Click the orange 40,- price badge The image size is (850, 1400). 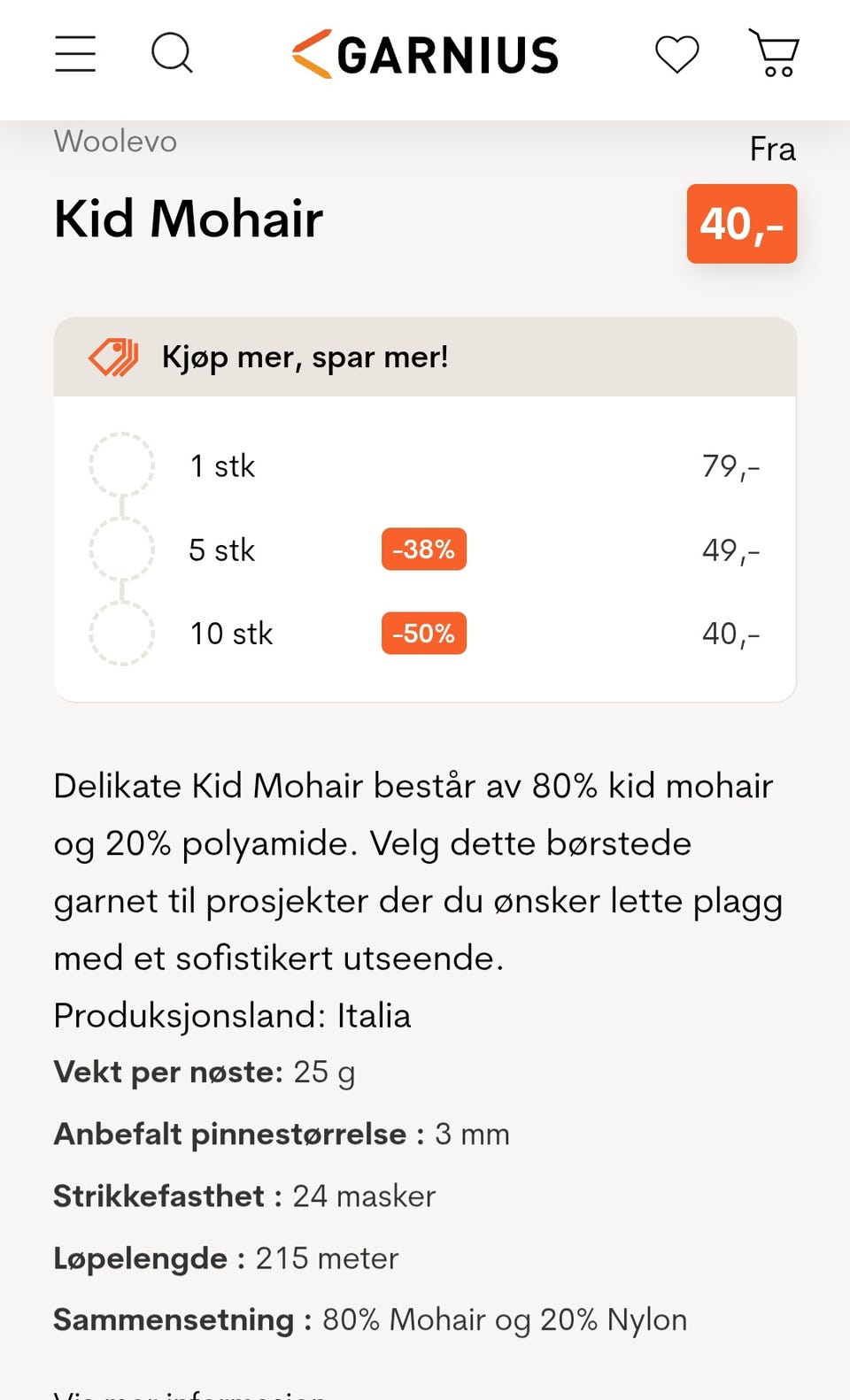coord(741,224)
